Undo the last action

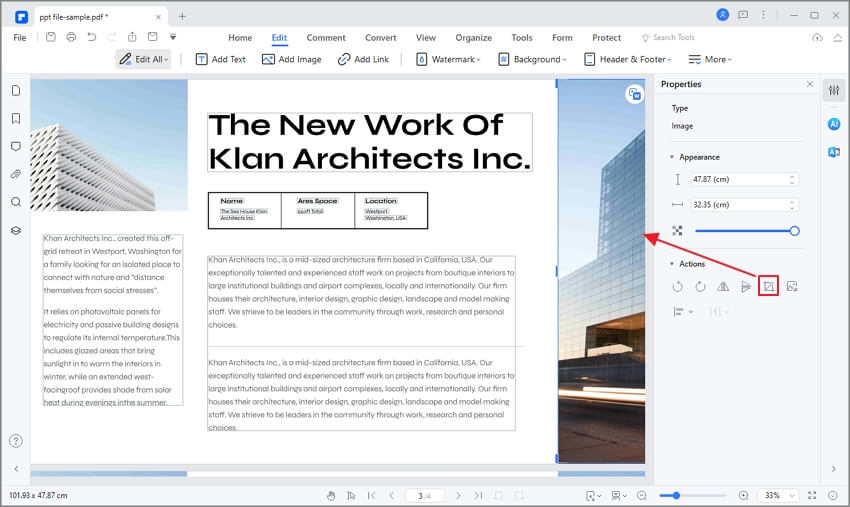coord(92,37)
